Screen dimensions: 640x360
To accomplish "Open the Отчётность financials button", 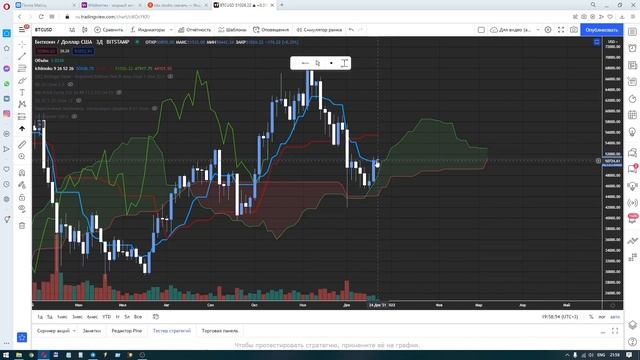I will click(194, 30).
